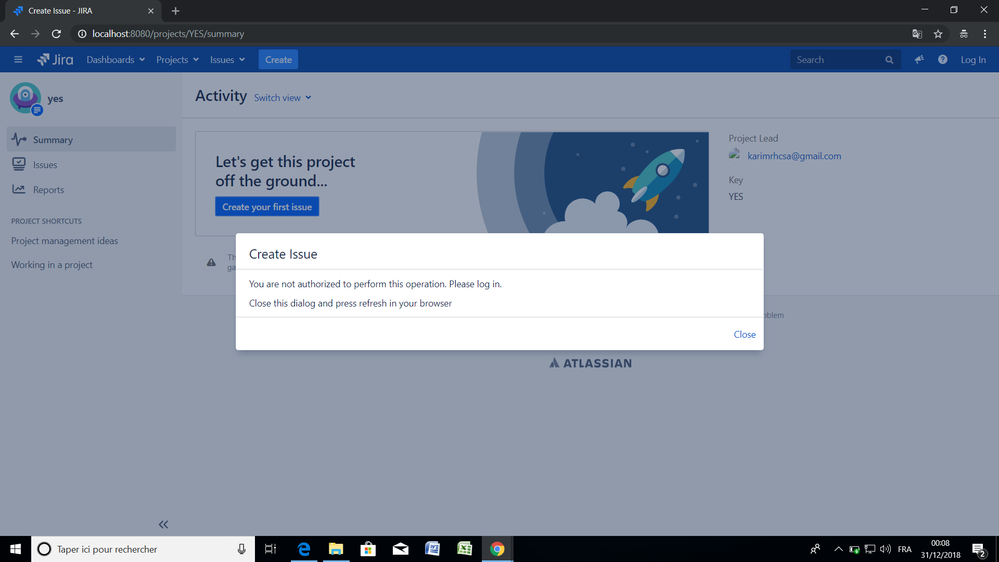Click the Reports chart icon
Viewport: 999px width, 562px height.
pyautogui.click(x=18, y=189)
